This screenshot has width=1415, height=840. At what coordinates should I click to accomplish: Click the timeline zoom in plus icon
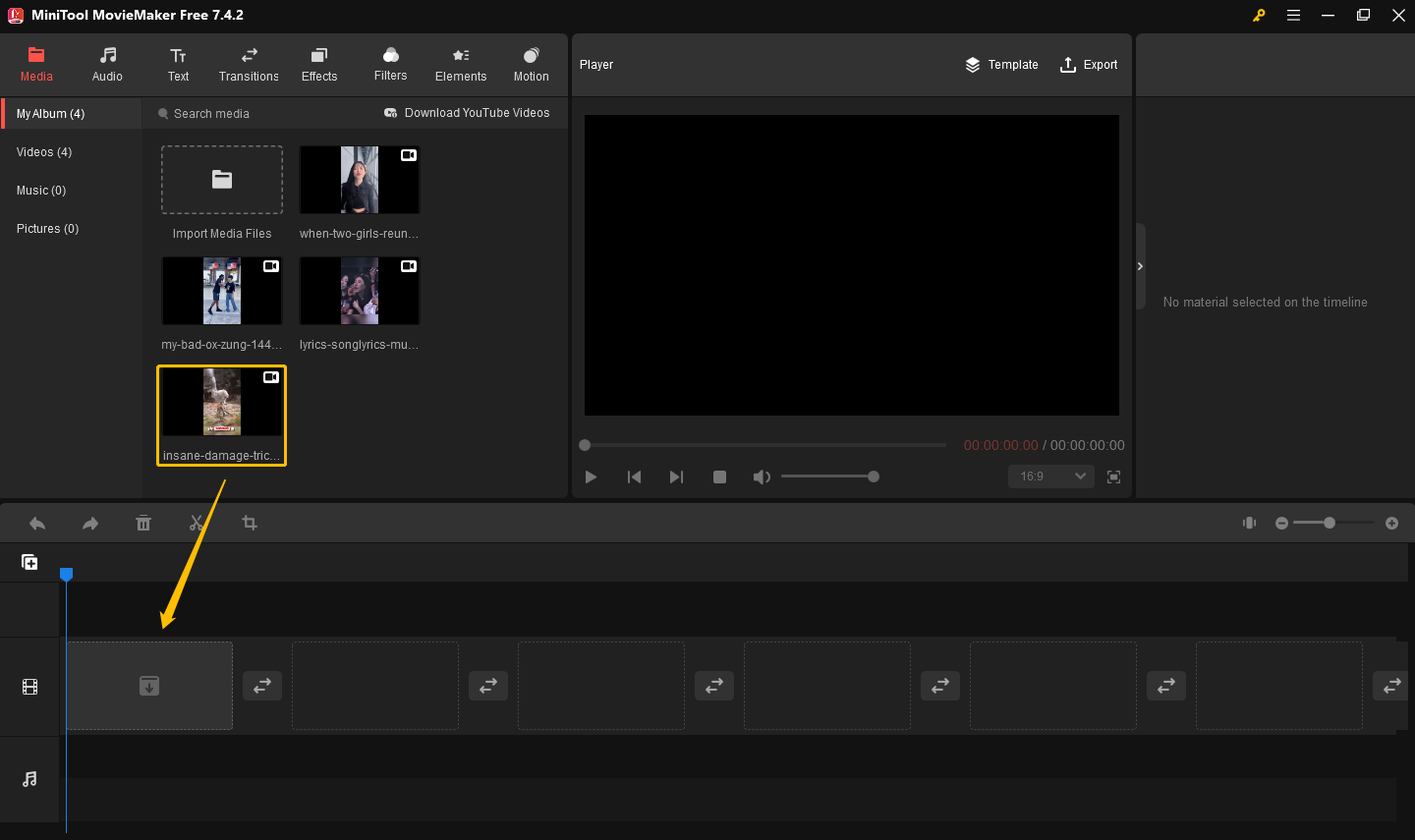pyautogui.click(x=1391, y=524)
